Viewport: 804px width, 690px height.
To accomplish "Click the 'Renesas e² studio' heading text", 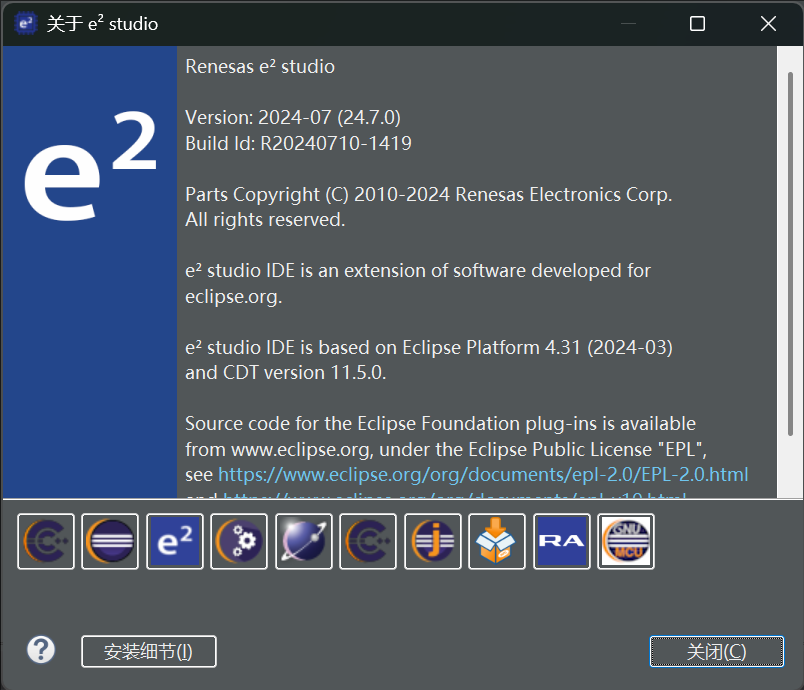I will [260, 67].
